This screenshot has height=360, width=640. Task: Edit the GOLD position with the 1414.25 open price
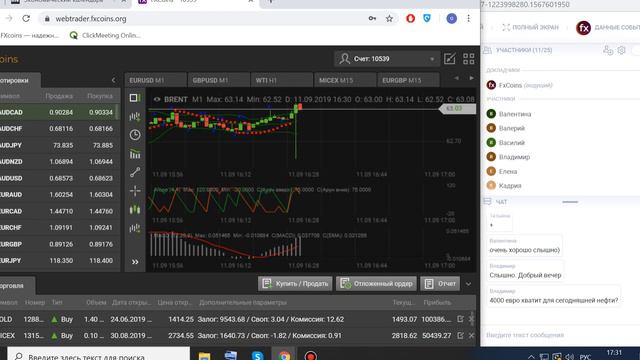[x=460, y=319]
